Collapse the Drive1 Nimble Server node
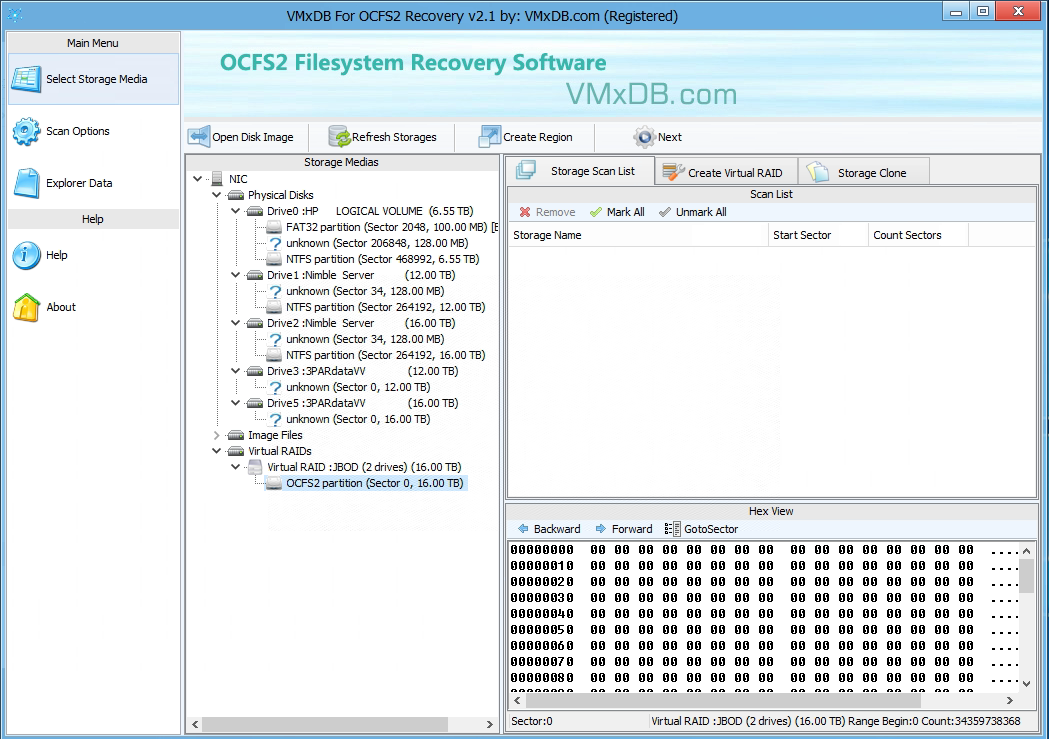Viewport: 1049px width, 739px height. tap(235, 275)
